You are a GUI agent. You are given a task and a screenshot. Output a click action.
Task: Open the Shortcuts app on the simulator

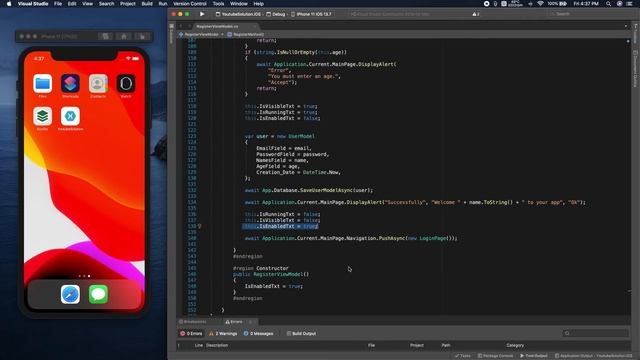[x=70, y=84]
